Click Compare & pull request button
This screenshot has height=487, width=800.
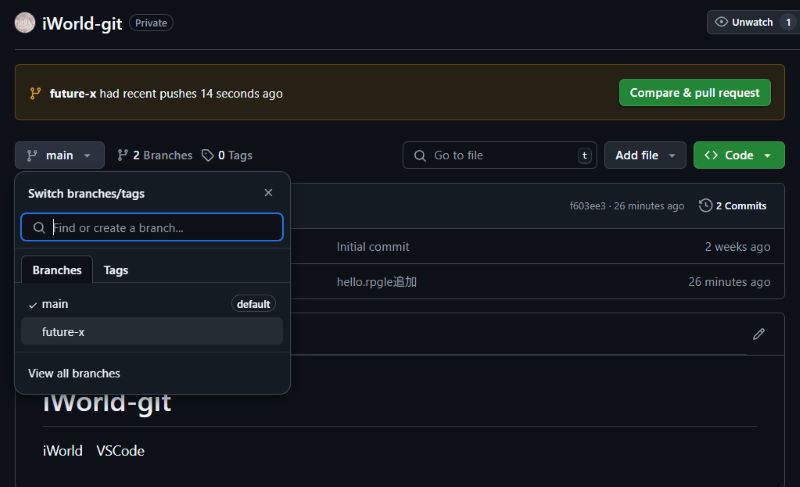click(x=694, y=93)
